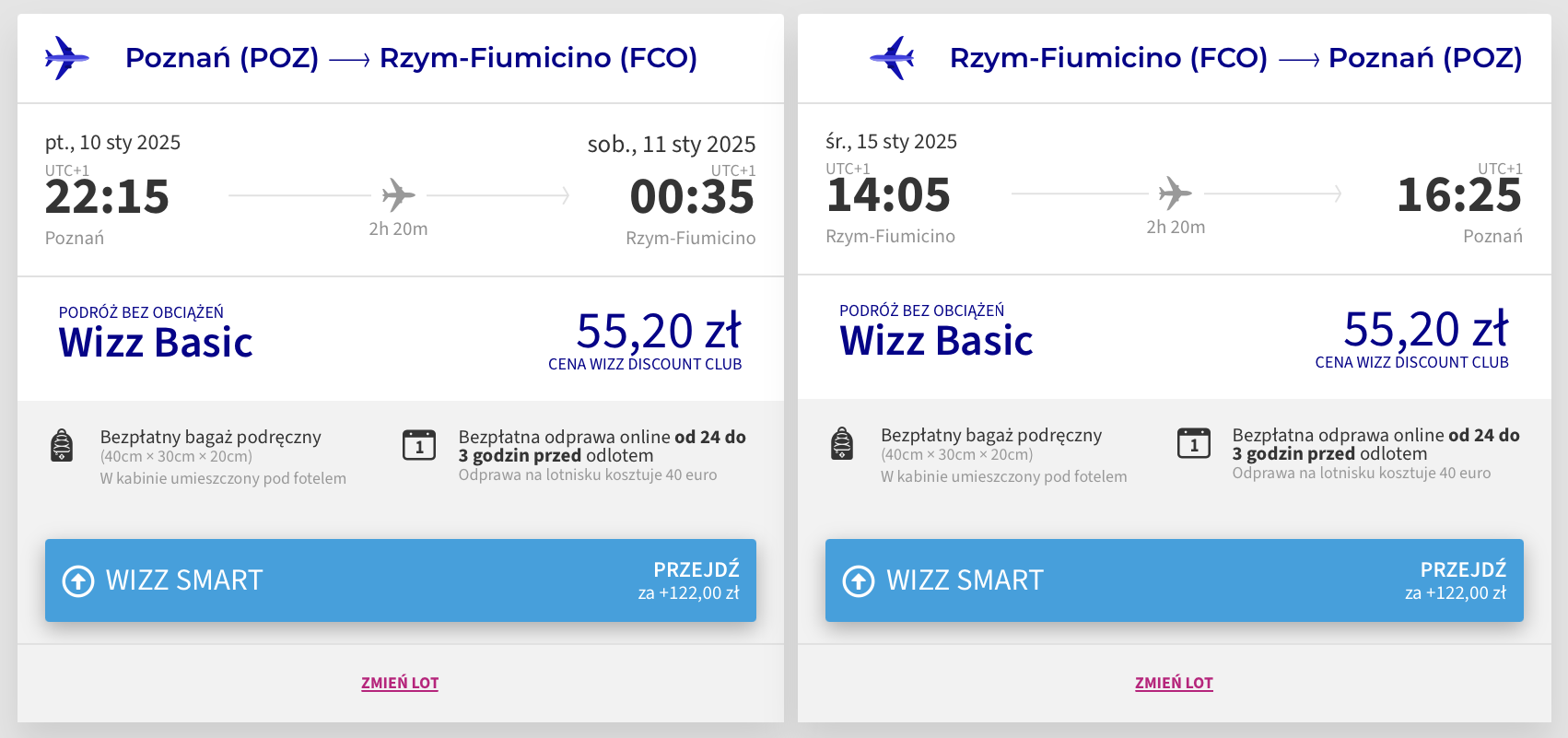Click the airplane icon beside Rzym-Fiumicino (FCO) header
1568x738 pixels.
892,58
